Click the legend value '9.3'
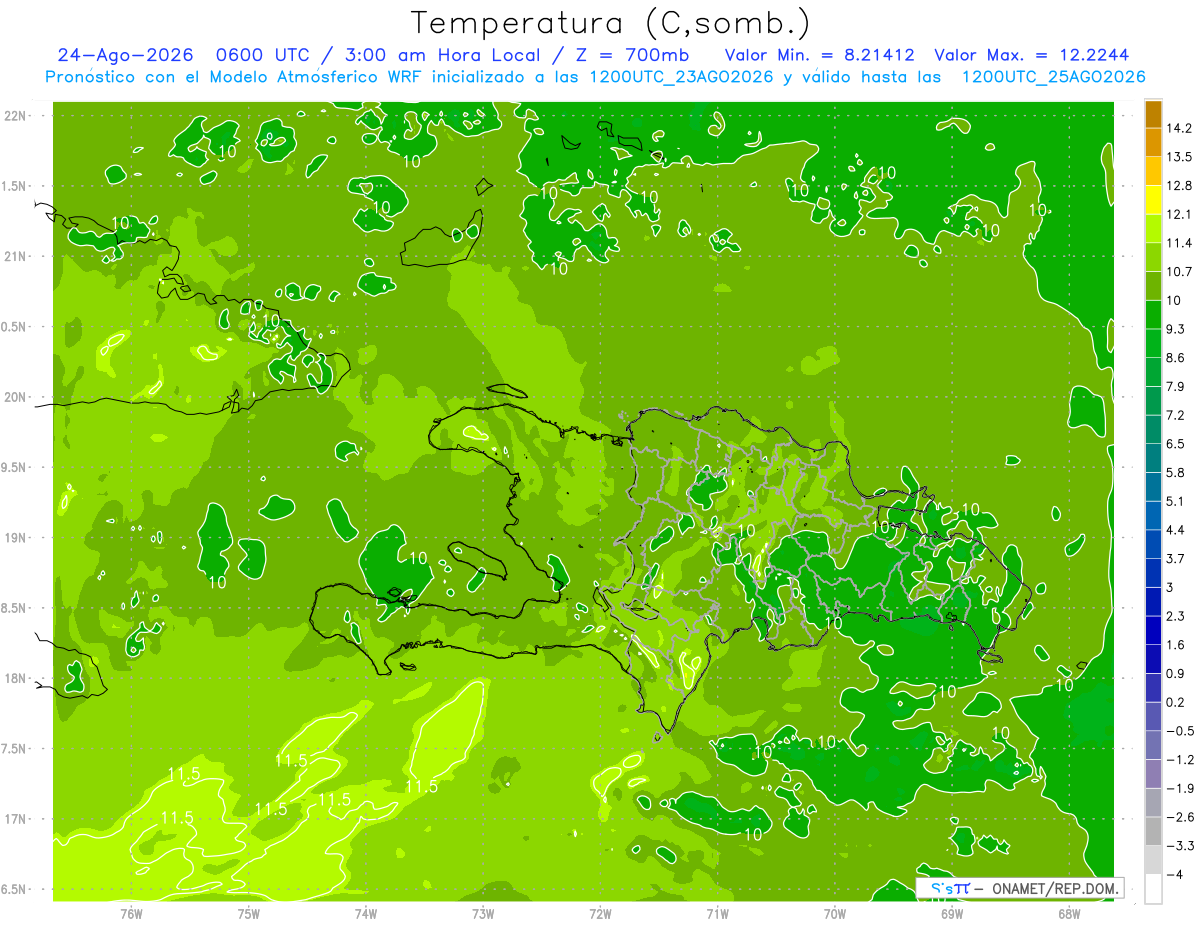Screen dimensions: 1200x927 click(x=1176, y=329)
